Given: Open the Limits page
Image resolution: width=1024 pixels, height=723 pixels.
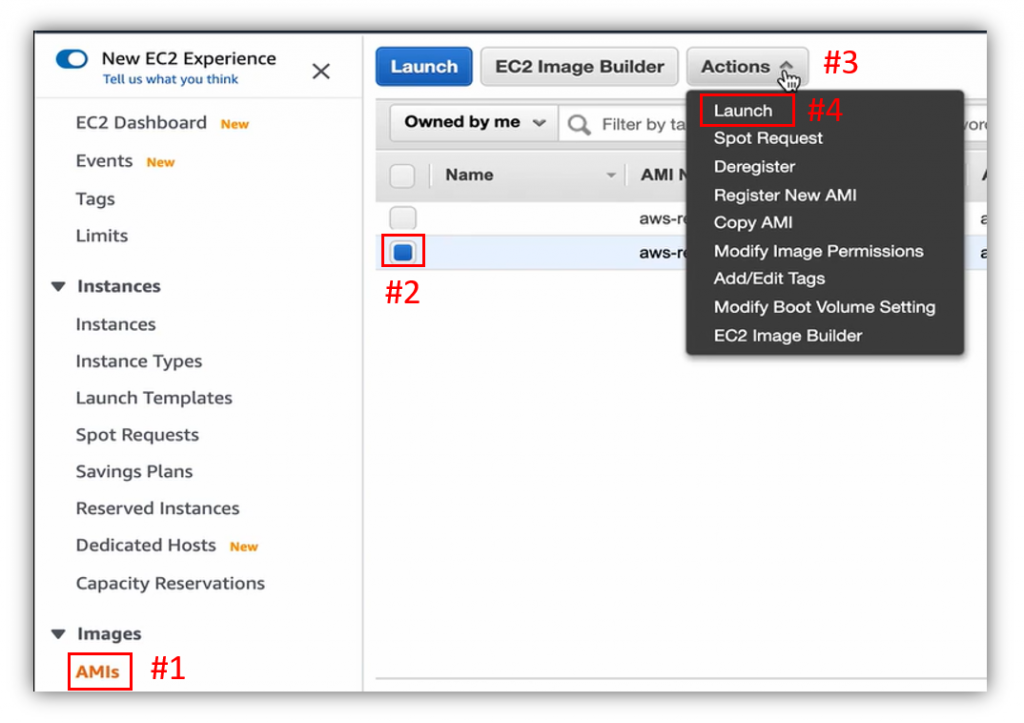Looking at the screenshot, I should pyautogui.click(x=102, y=236).
